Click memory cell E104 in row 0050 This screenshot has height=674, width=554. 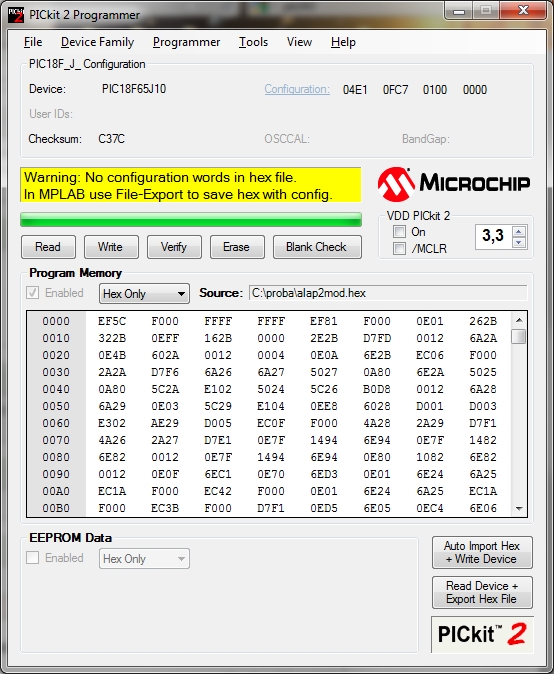pos(271,406)
